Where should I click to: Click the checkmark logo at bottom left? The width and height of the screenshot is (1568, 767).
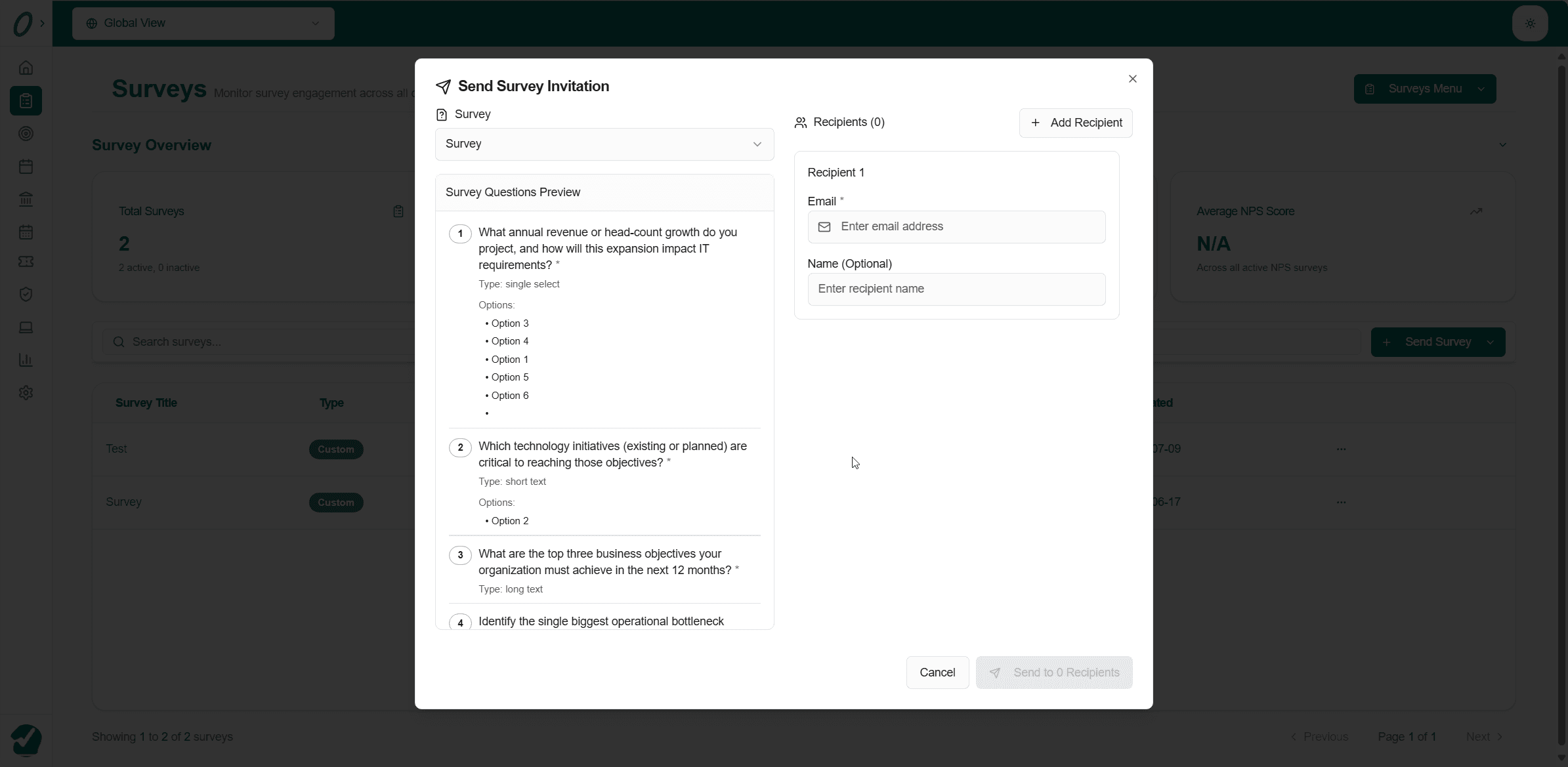[27, 740]
